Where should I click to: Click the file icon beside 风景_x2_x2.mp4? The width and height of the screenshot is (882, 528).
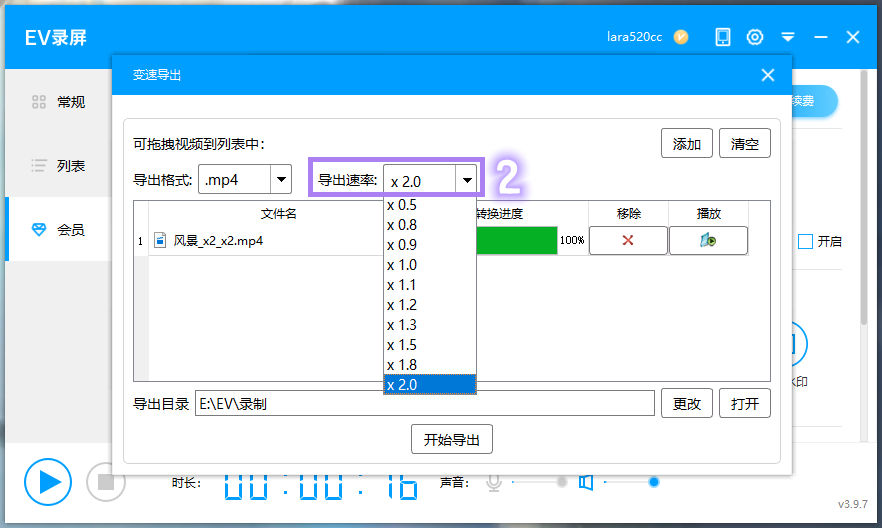[160, 241]
